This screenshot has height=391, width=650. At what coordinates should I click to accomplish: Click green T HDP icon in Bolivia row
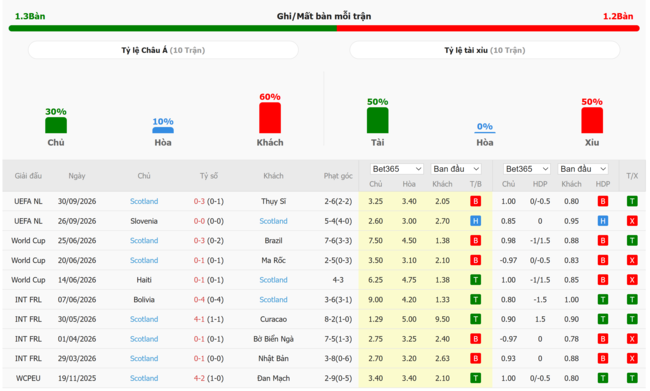point(603,299)
